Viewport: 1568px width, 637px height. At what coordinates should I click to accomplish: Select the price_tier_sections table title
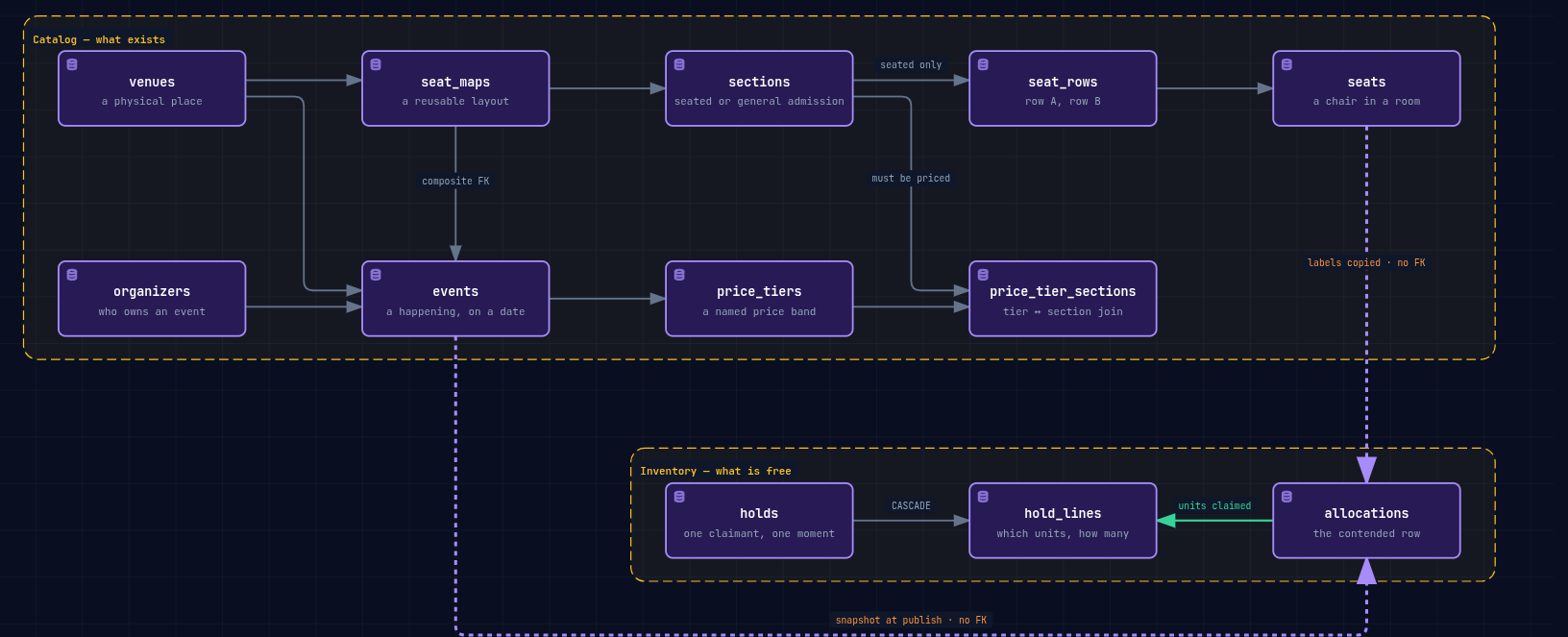click(x=1063, y=292)
